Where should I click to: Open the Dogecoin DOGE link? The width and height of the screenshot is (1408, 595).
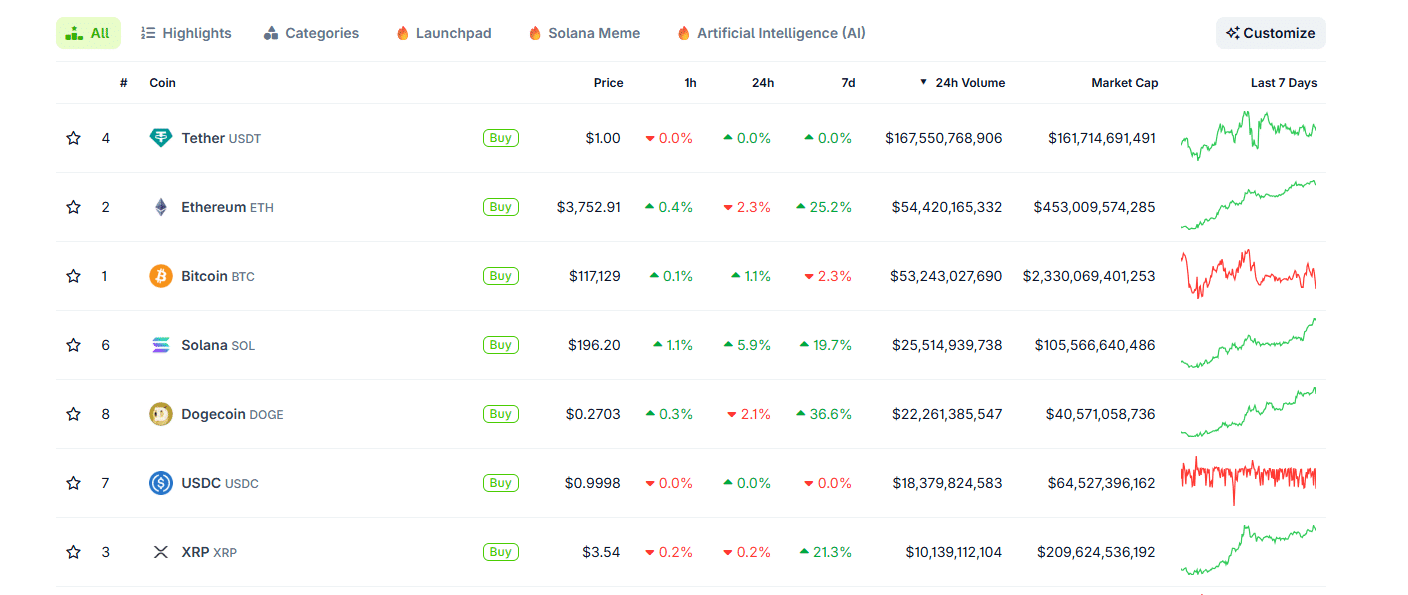coord(232,414)
